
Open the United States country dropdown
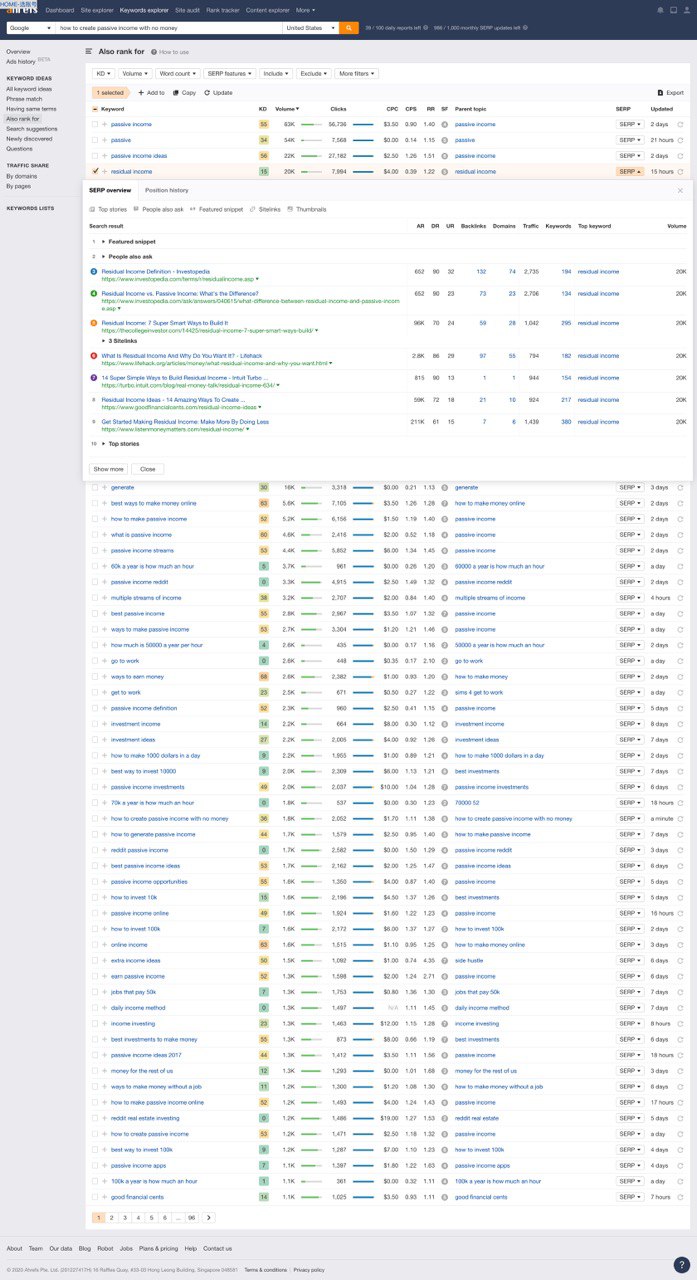click(x=311, y=28)
